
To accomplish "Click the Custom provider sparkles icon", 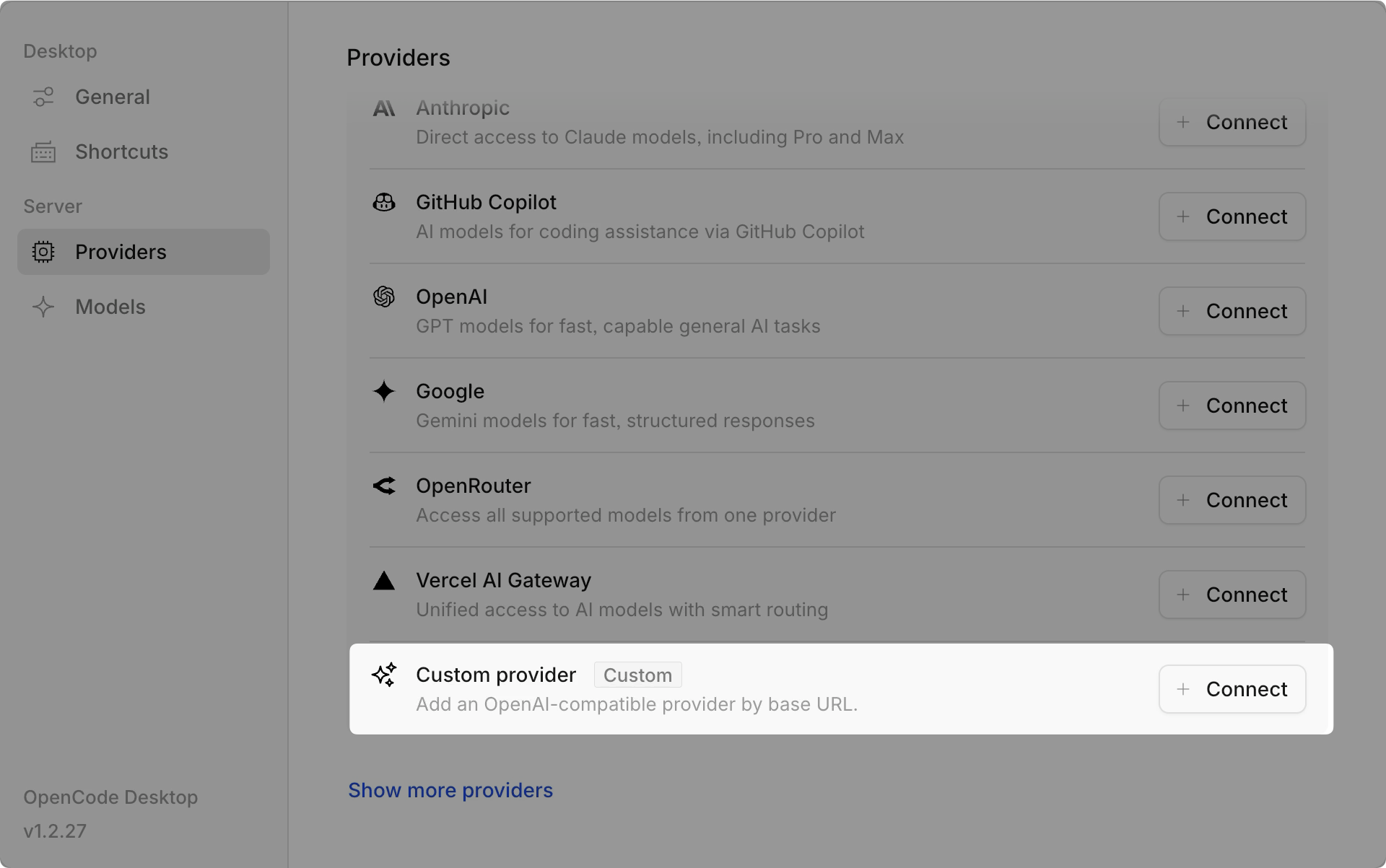I will pos(383,675).
